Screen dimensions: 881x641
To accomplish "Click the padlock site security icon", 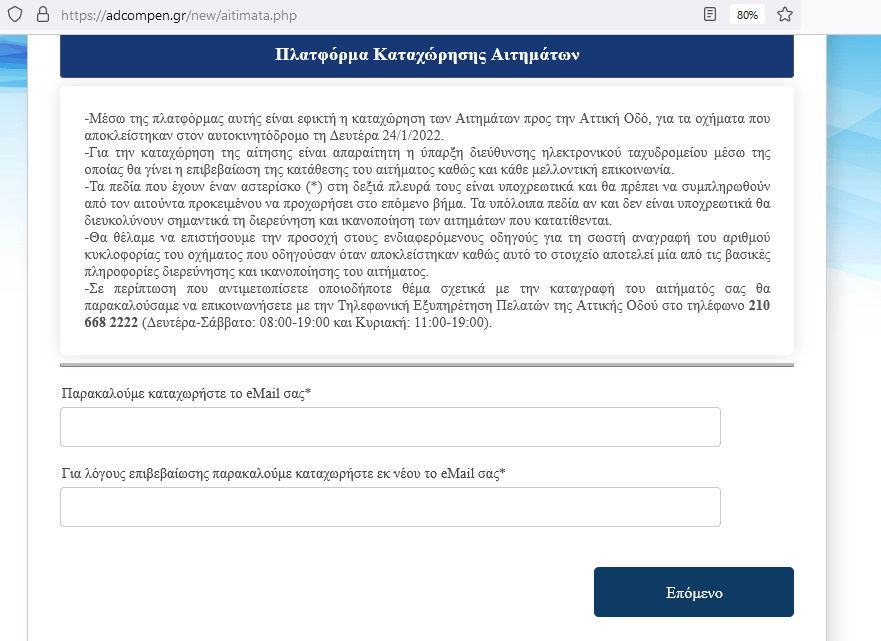I will (43, 14).
